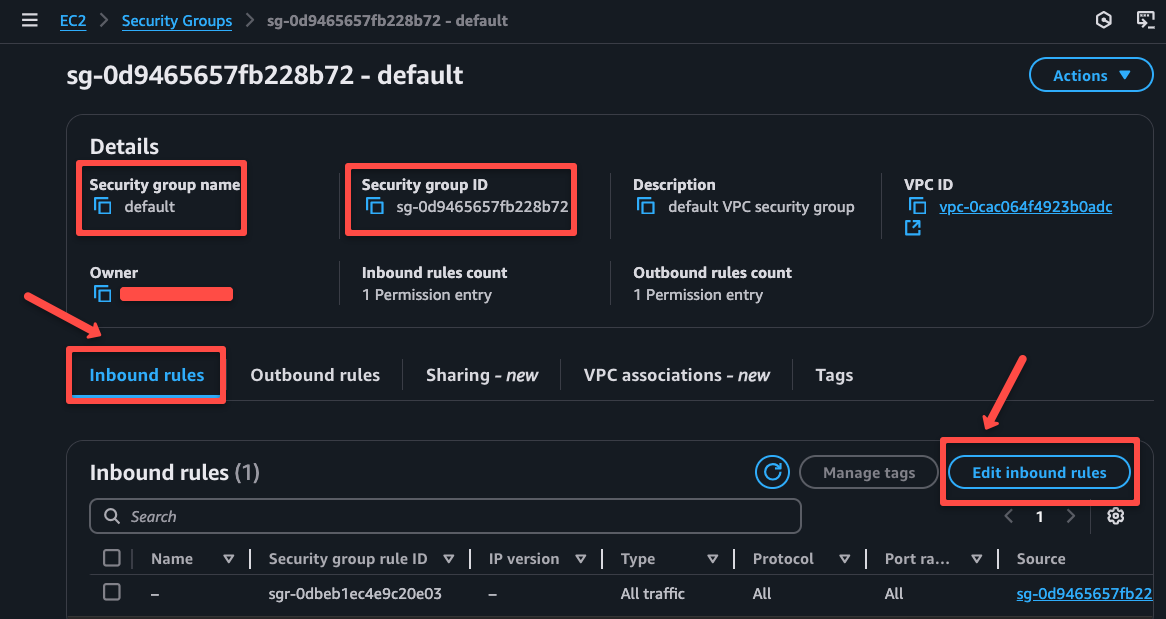The image size is (1166, 619).
Task: Refresh the inbound rules table
Action: coord(772,472)
